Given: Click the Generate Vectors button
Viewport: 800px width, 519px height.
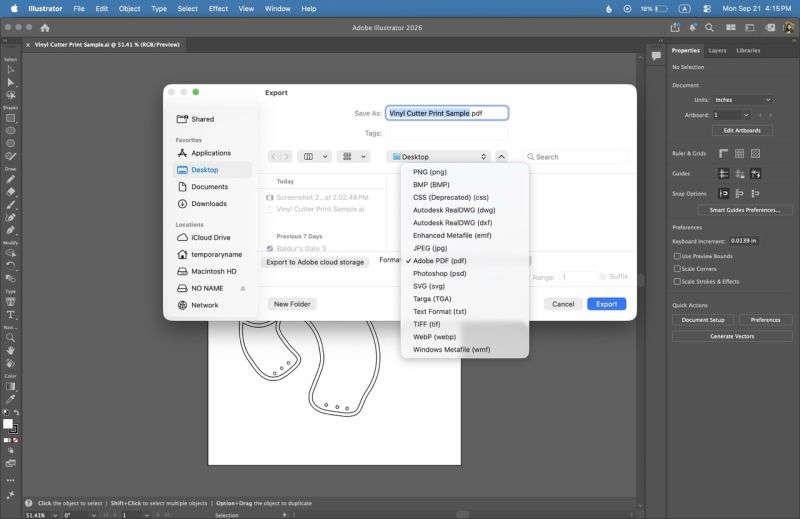Looking at the screenshot, I should (x=732, y=336).
